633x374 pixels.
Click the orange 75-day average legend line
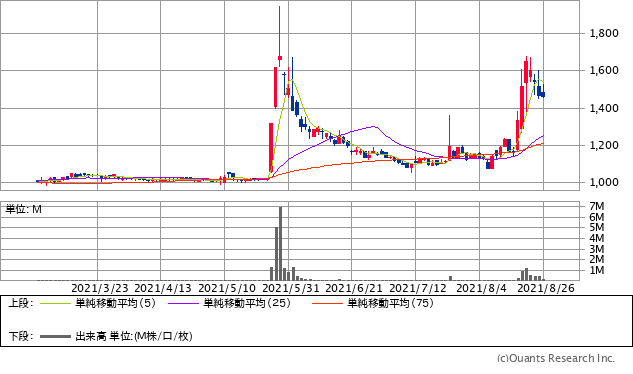pyautogui.click(x=327, y=303)
